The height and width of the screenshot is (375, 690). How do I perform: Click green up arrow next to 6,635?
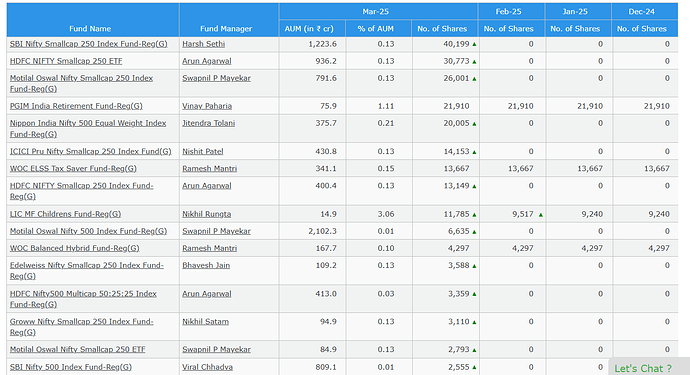point(474,232)
